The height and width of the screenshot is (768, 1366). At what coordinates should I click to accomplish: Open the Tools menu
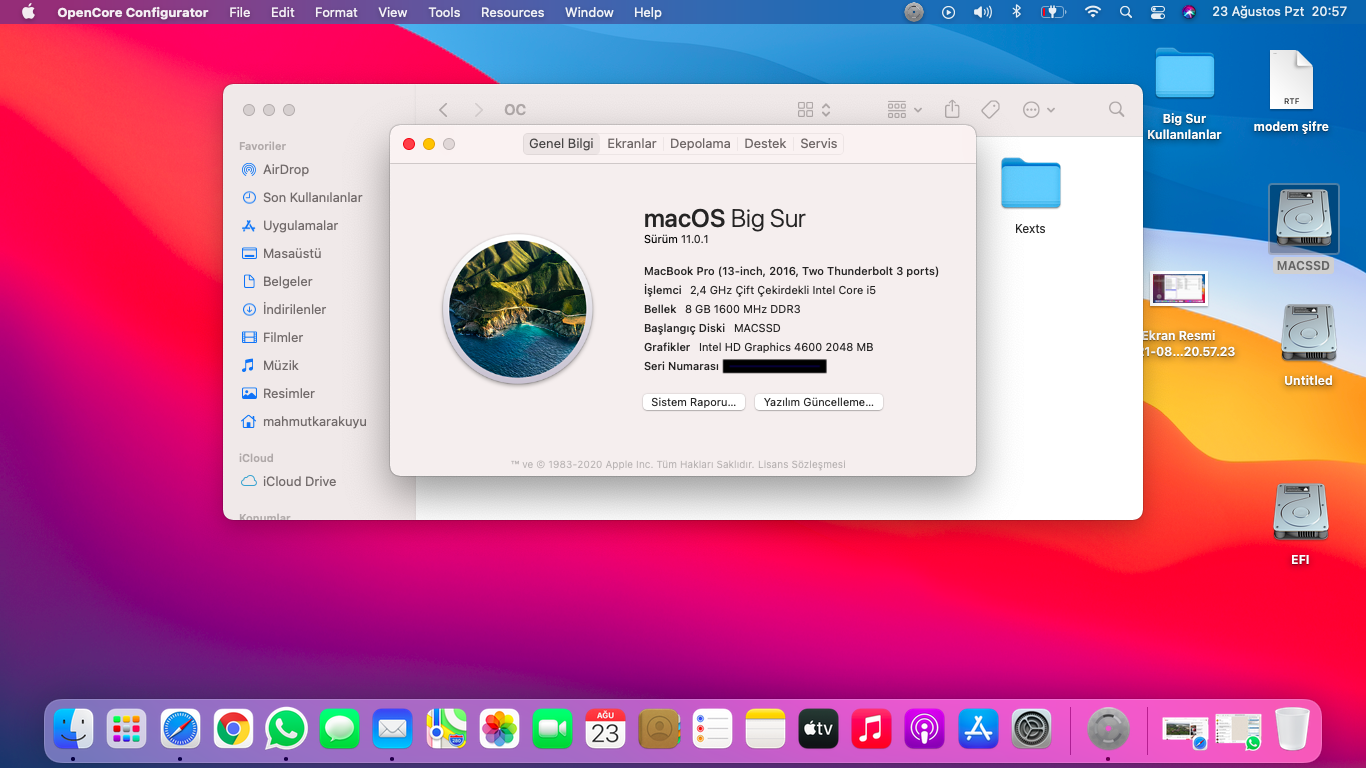click(444, 13)
